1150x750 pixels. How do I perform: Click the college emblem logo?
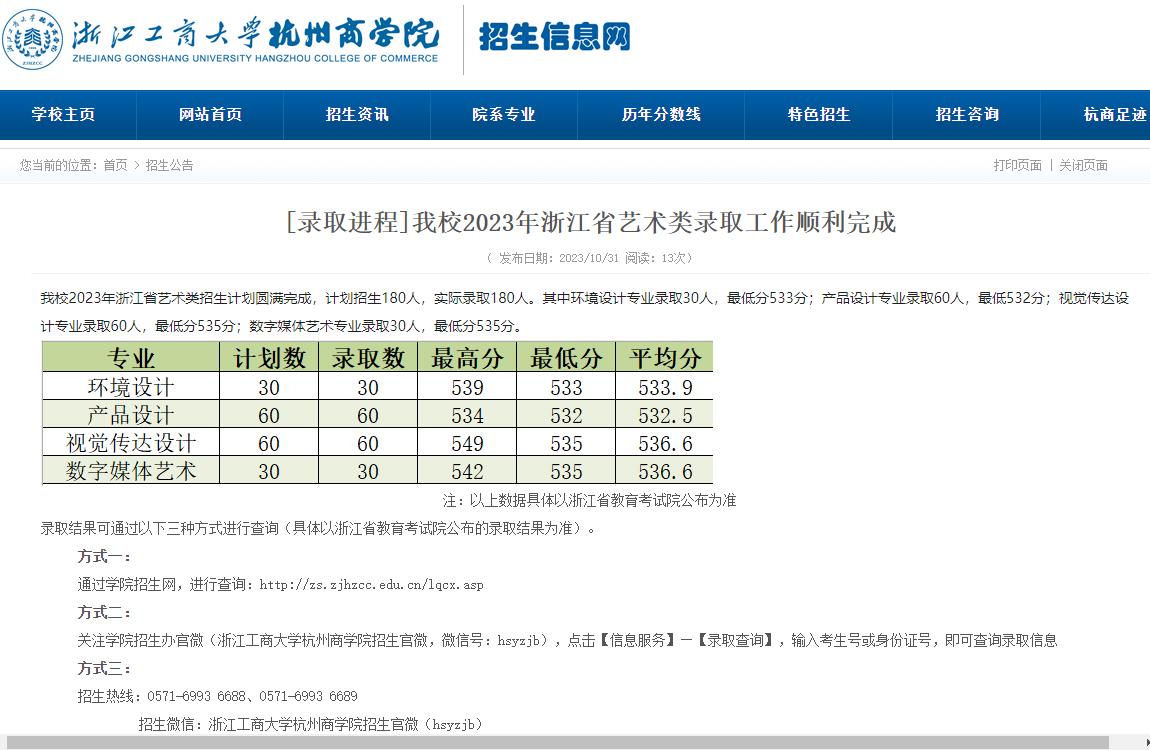(32, 40)
